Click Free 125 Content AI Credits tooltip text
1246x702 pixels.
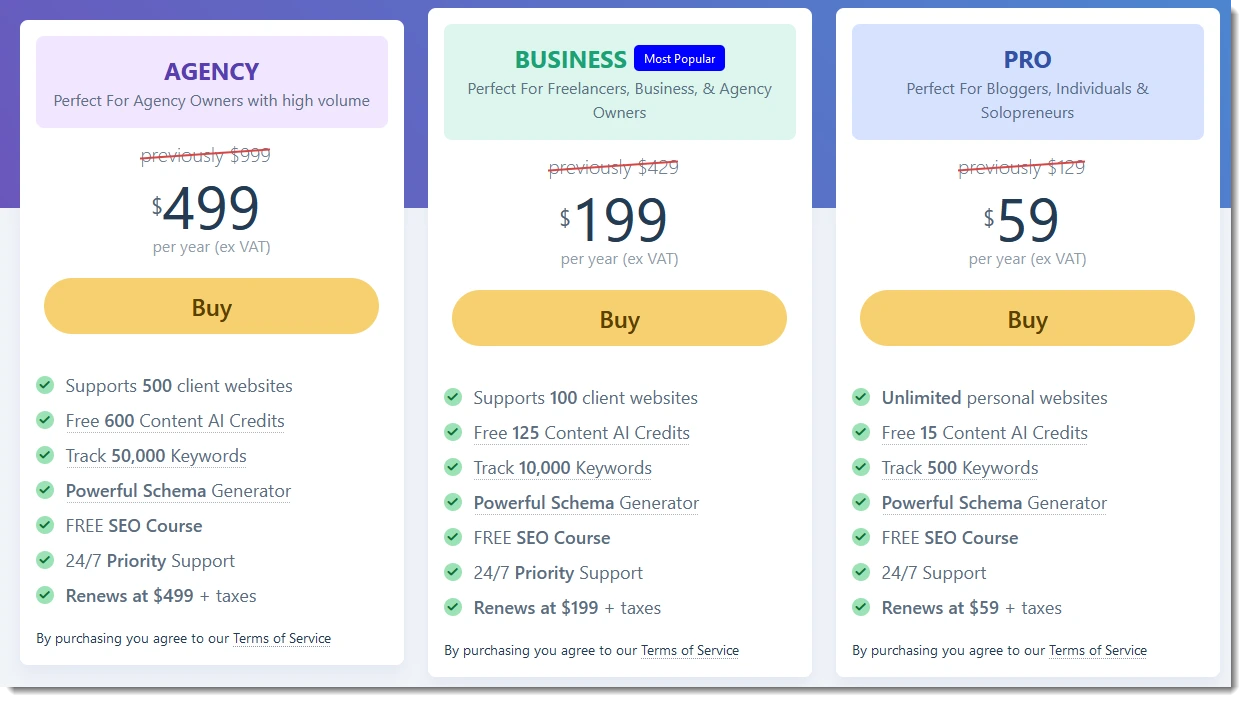582,433
